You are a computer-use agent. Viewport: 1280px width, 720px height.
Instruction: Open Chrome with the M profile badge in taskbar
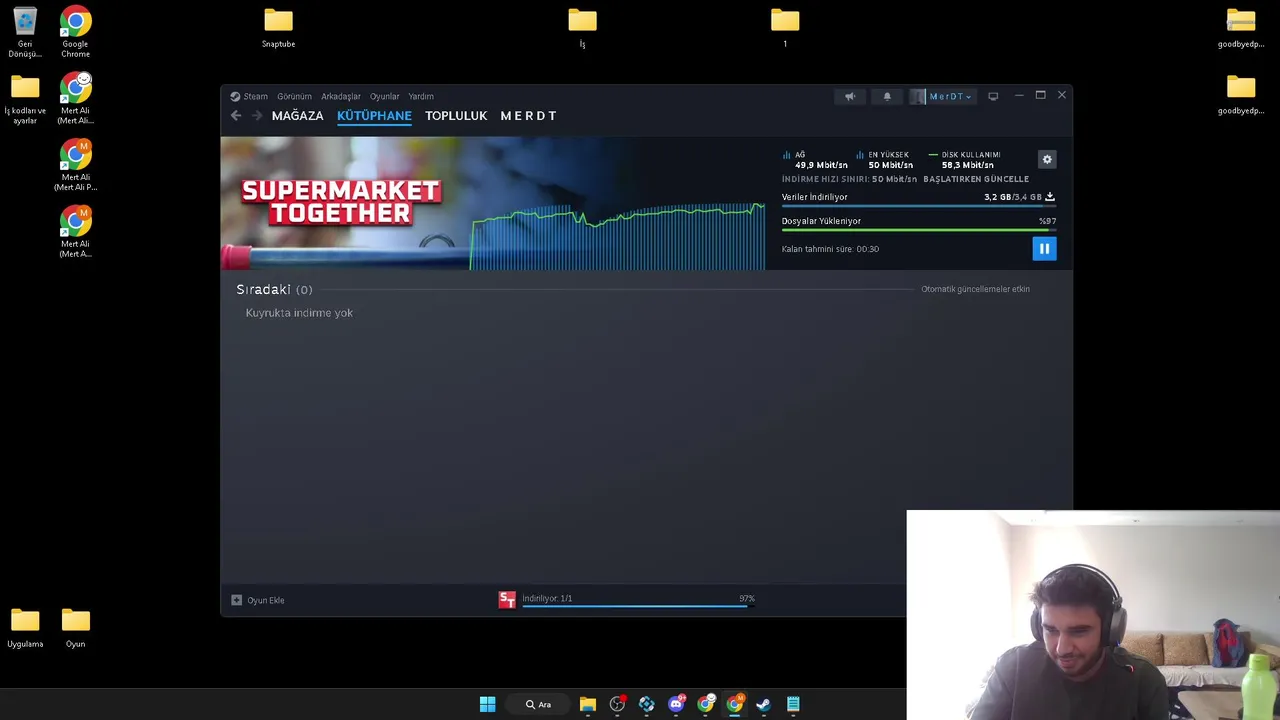click(x=735, y=704)
